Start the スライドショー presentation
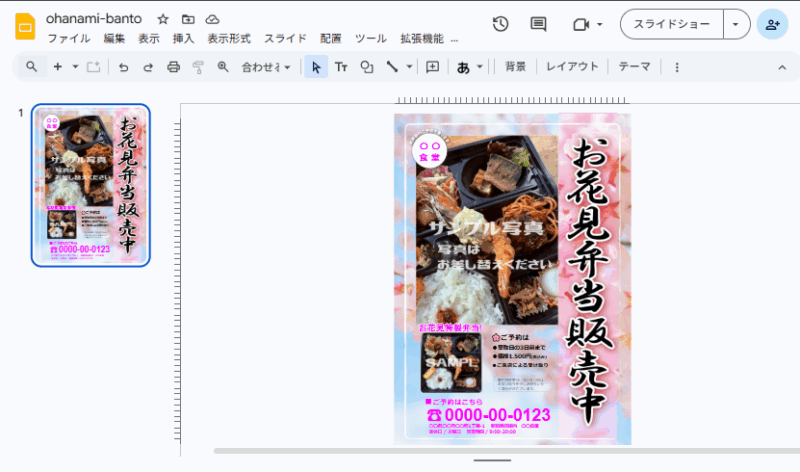The image size is (800, 472). (672, 24)
